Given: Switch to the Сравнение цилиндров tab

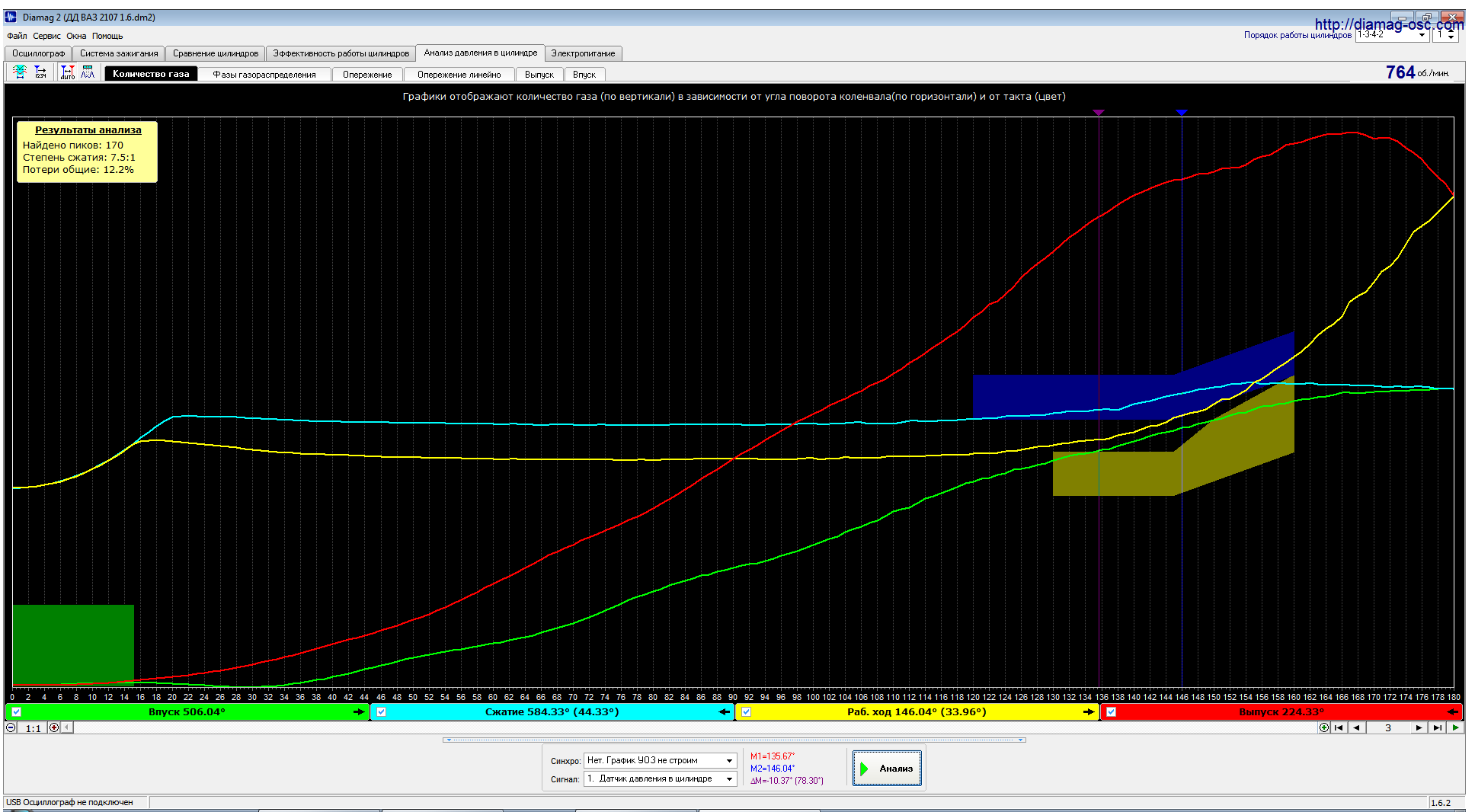Looking at the screenshot, I should (x=216, y=53).
